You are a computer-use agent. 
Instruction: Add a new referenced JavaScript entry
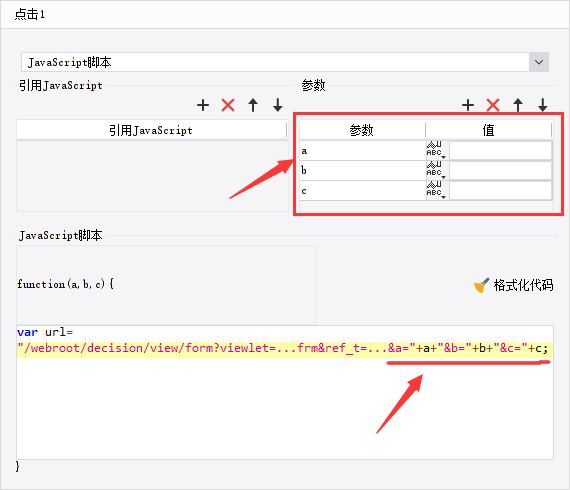pos(203,105)
